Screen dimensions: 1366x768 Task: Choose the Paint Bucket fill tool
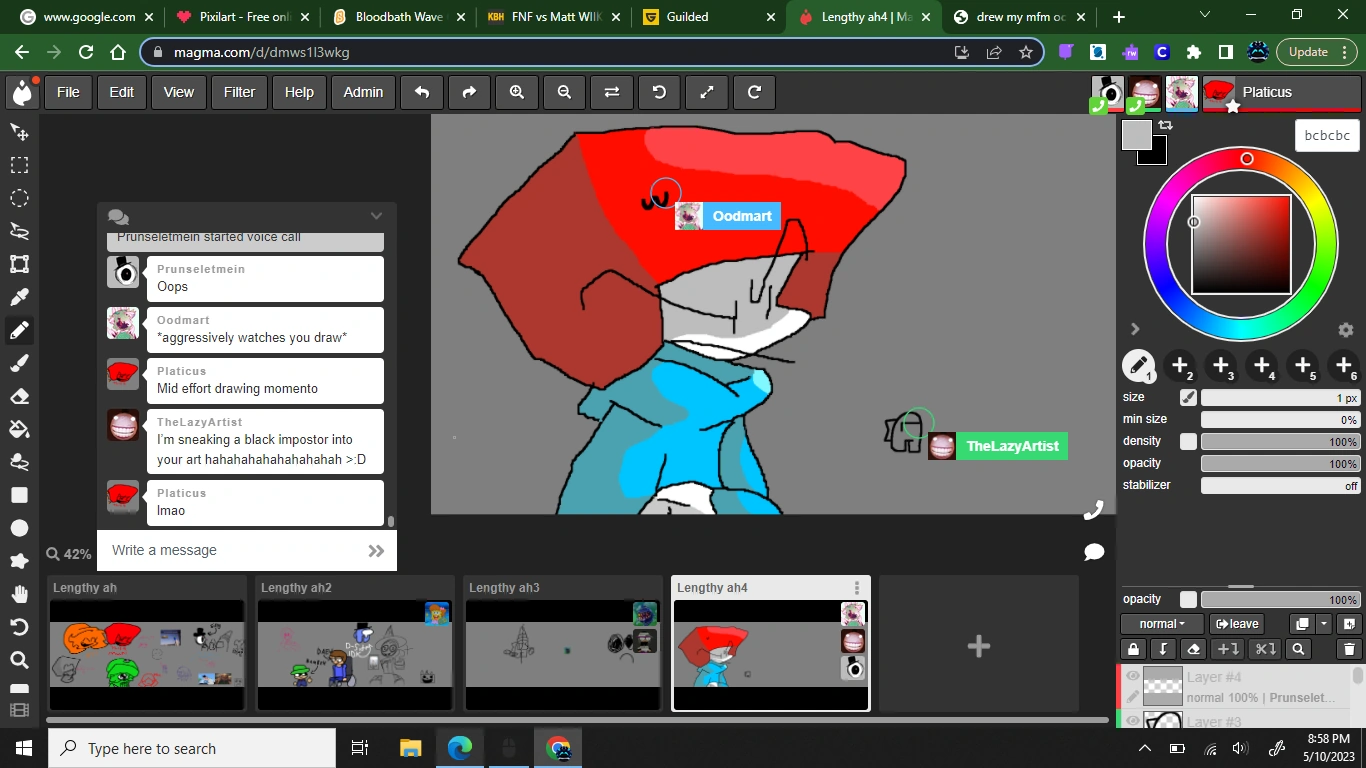click(19, 429)
